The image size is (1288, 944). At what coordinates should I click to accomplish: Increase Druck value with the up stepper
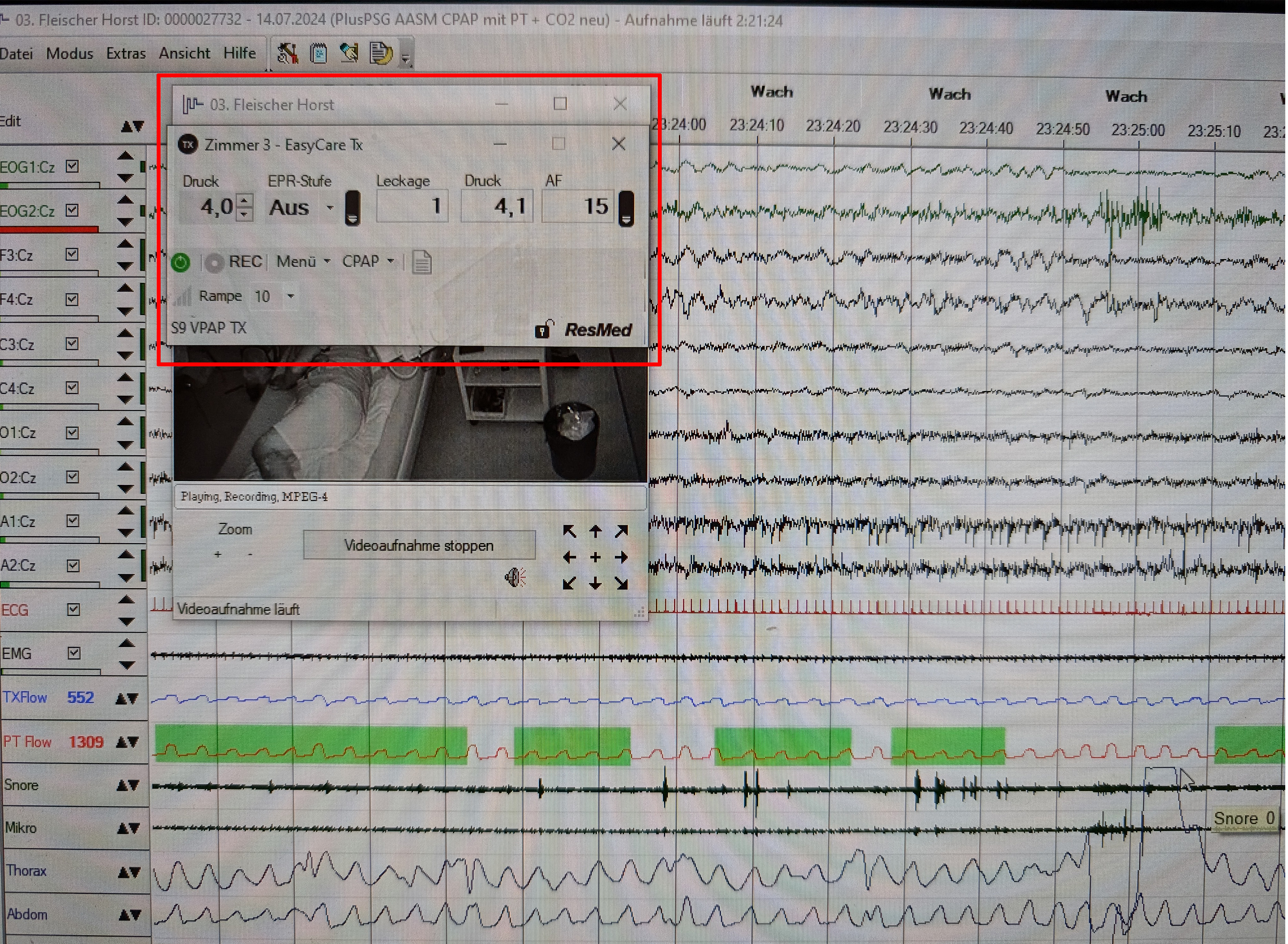click(245, 200)
